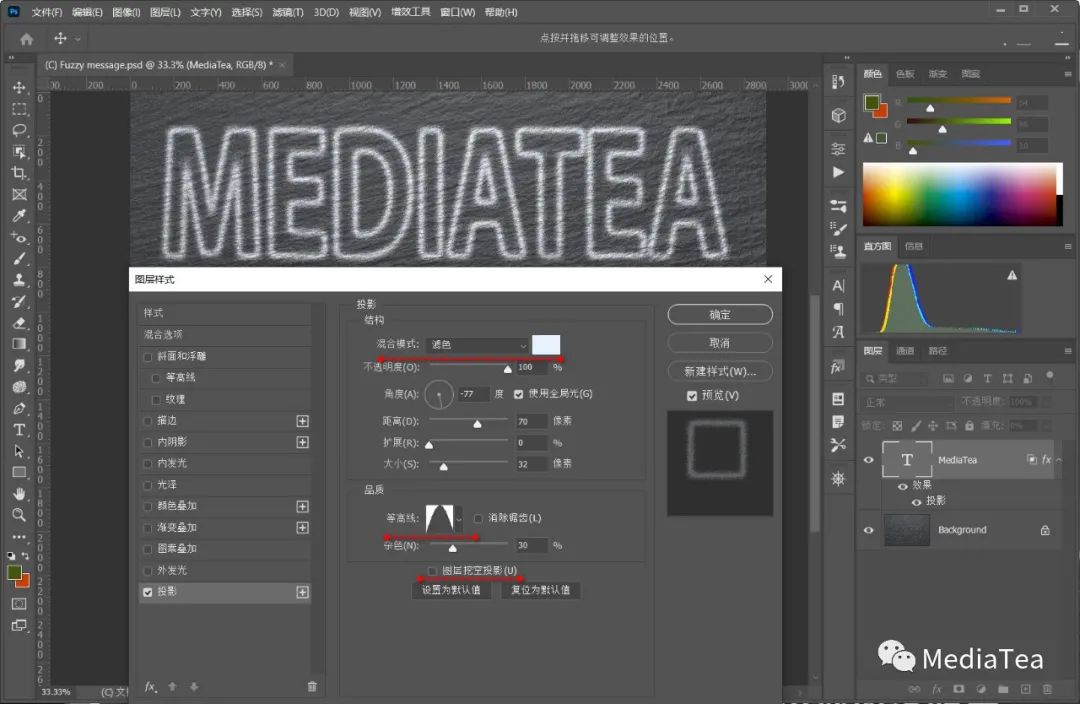Image resolution: width=1080 pixels, height=704 pixels.
Task: Open the 滤镜 menu
Action: [288, 12]
